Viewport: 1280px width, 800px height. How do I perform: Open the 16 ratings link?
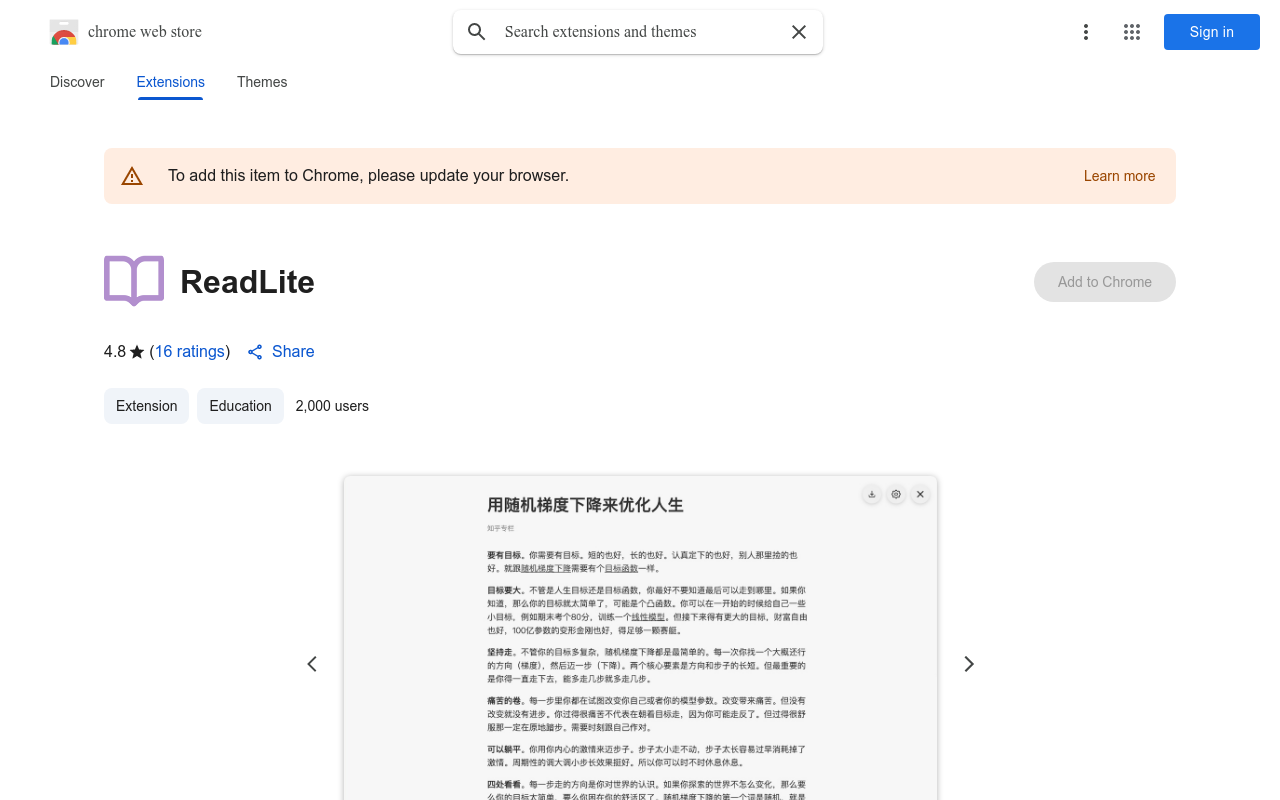[x=190, y=351]
